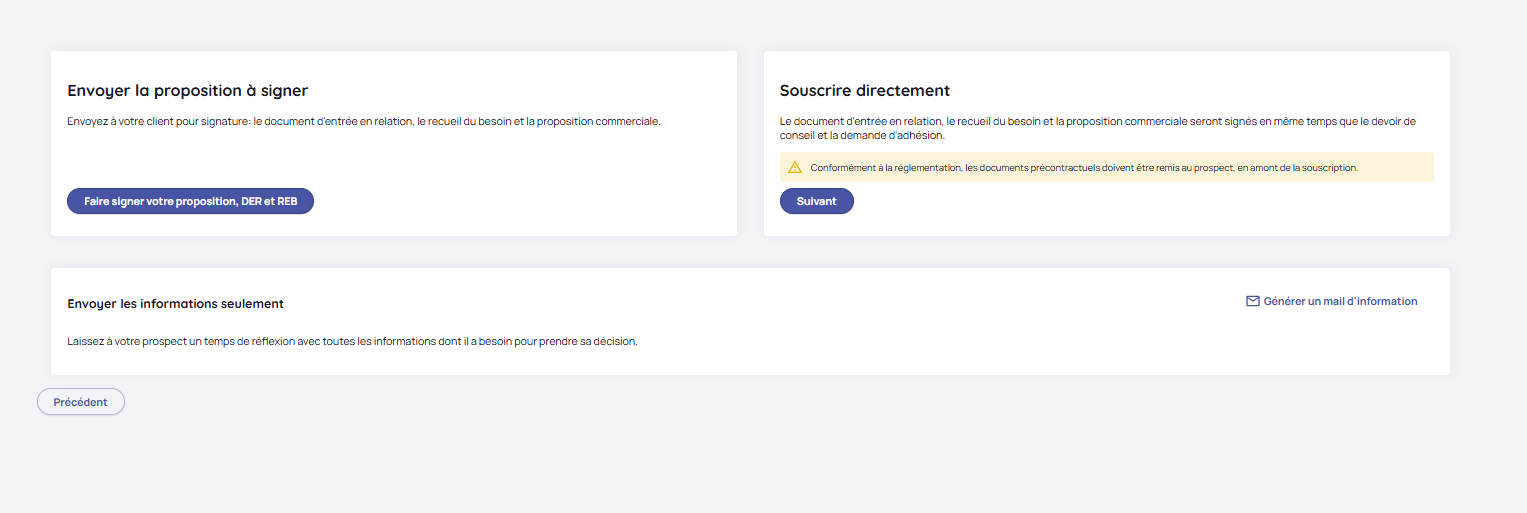The height and width of the screenshot is (513, 1527).
Task: Click the warning text Conformément à la réglementation
Action: pos(1083,168)
